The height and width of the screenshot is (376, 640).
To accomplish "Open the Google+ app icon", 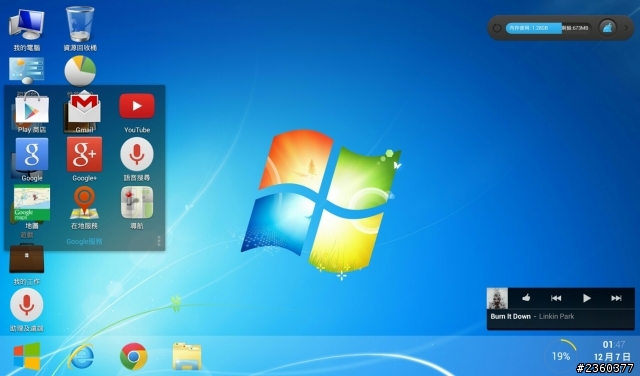I will pyautogui.click(x=84, y=154).
